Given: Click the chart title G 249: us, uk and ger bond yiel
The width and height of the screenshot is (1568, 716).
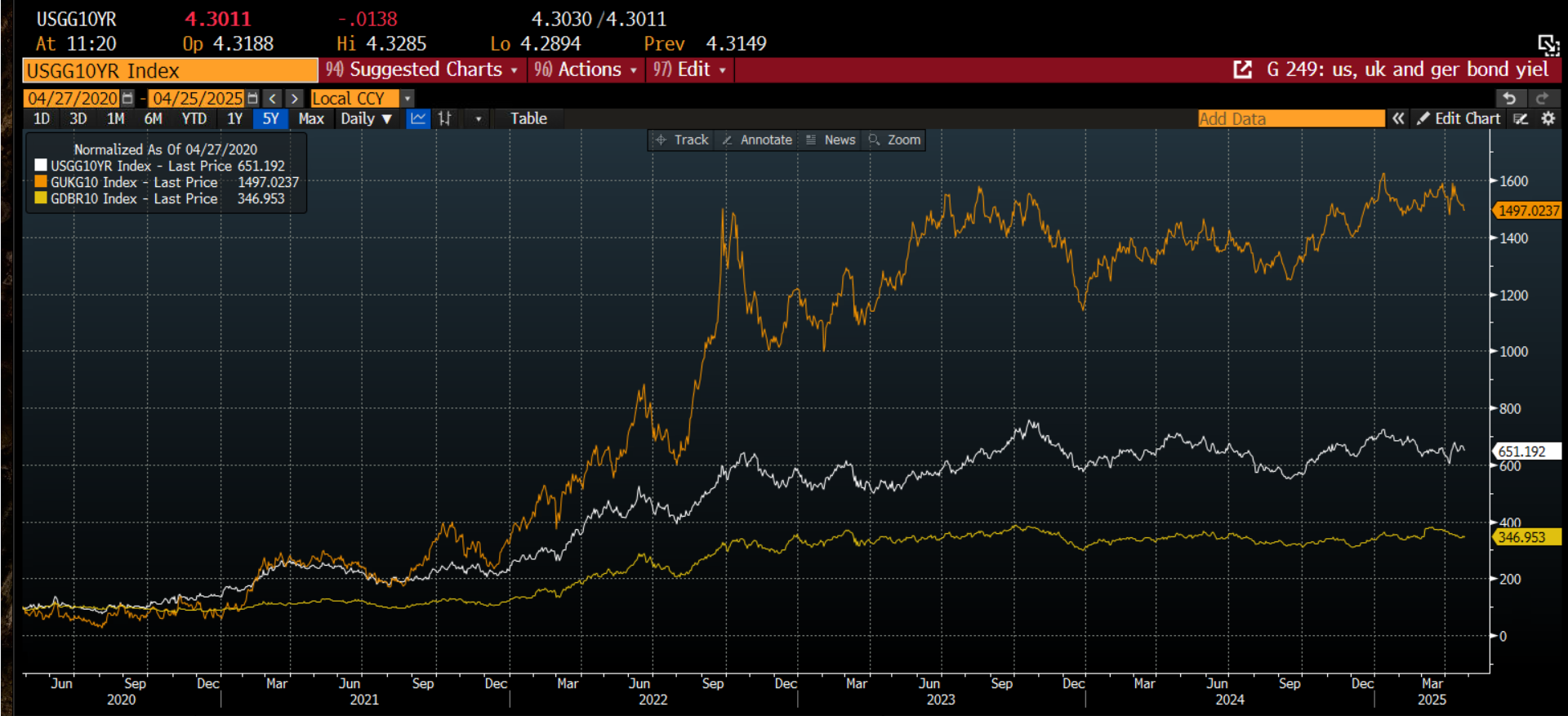Looking at the screenshot, I should (x=1407, y=70).
